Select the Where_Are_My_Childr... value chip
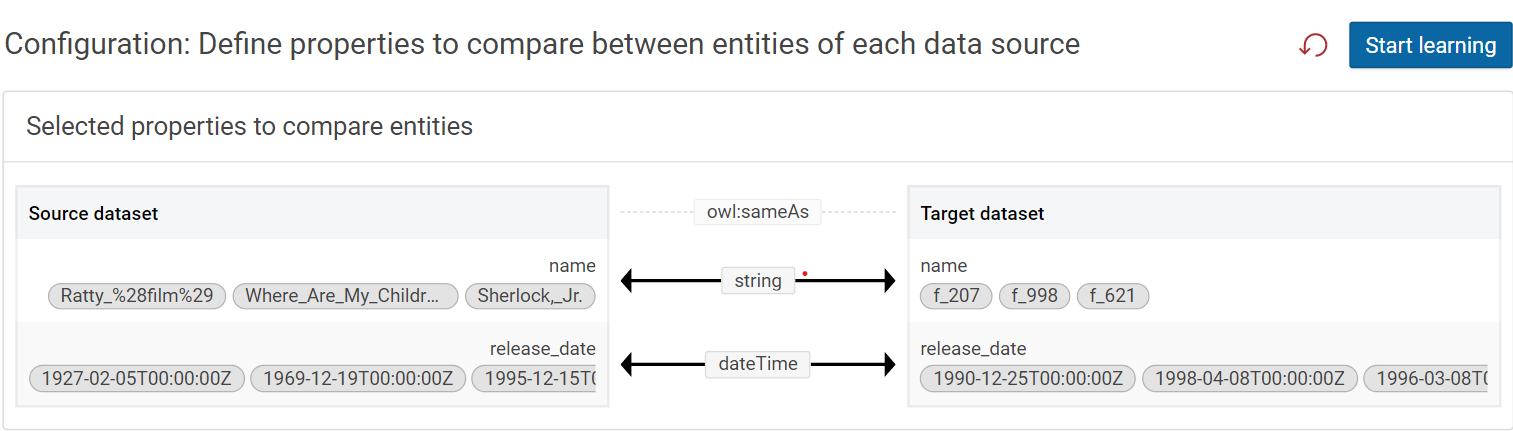Viewport: 1513px width, 431px height. pyautogui.click(x=345, y=296)
